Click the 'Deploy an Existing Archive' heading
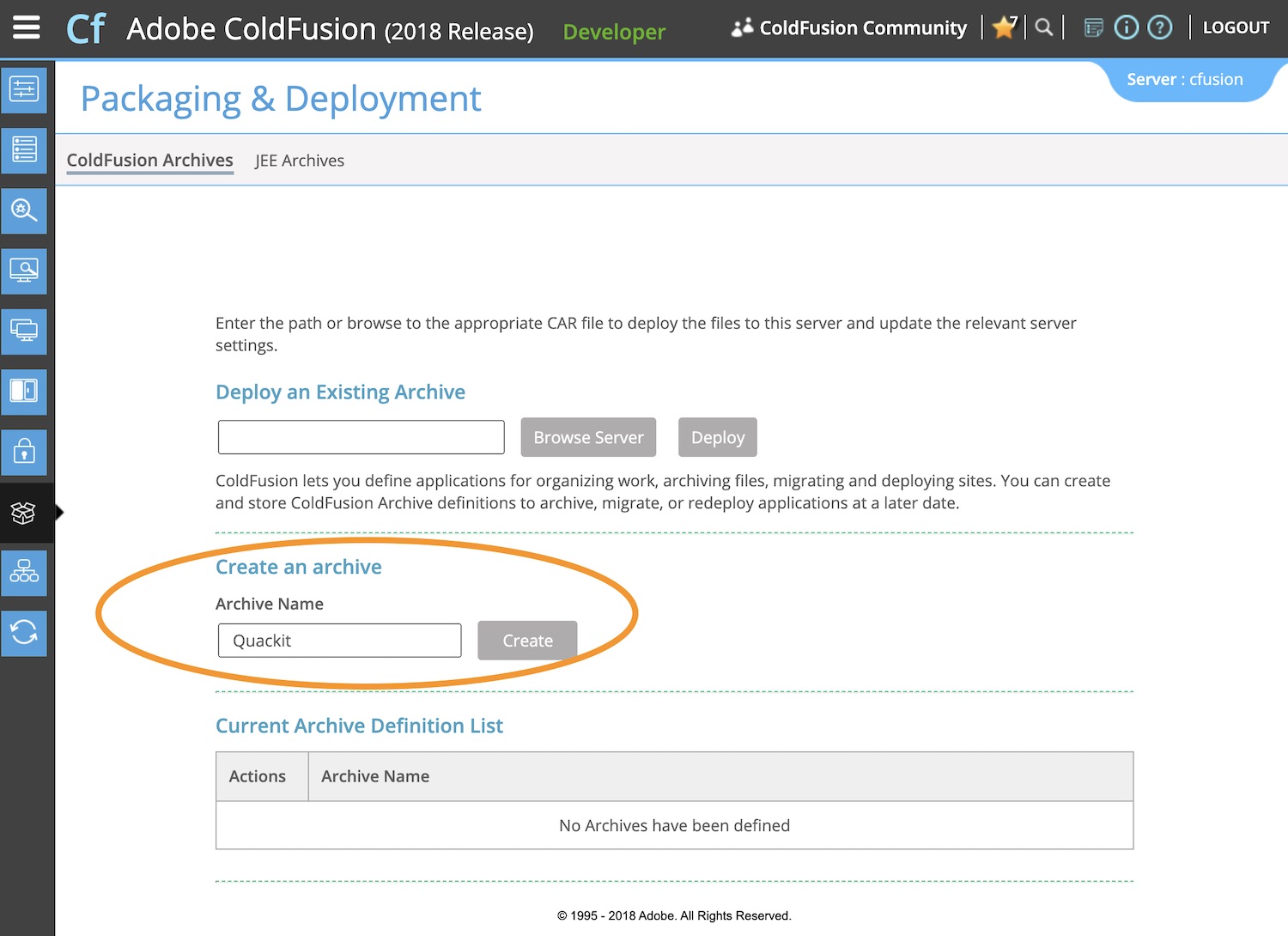This screenshot has width=1288, height=936. (340, 392)
